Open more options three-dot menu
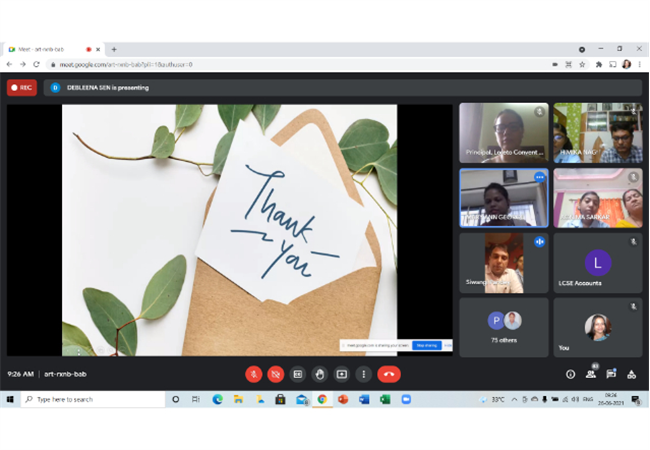The height and width of the screenshot is (450, 650). [x=364, y=374]
